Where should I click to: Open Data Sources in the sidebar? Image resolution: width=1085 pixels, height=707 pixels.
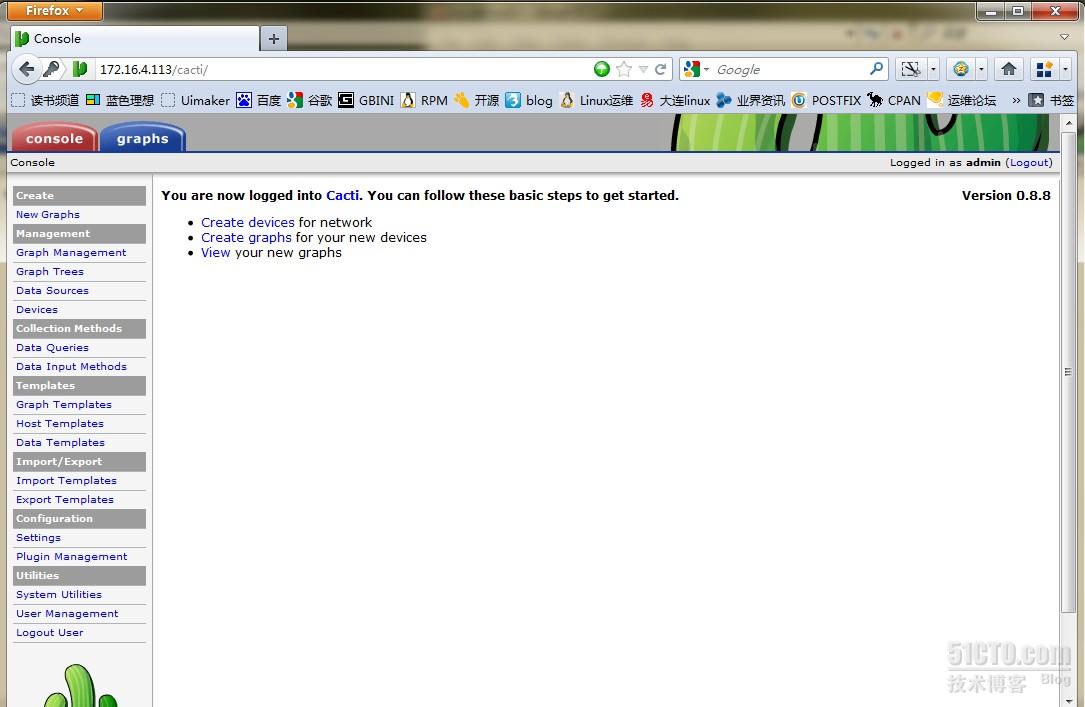(53, 291)
